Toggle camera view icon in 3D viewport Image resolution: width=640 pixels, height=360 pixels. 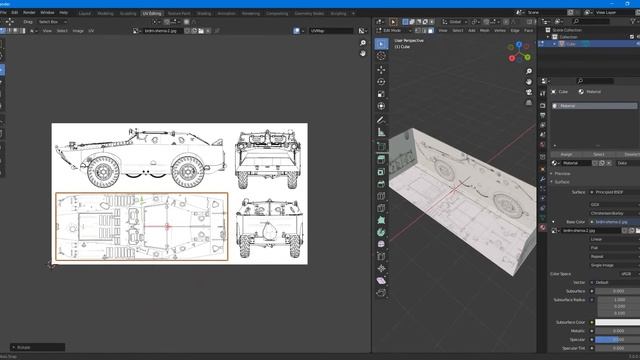coord(529,92)
